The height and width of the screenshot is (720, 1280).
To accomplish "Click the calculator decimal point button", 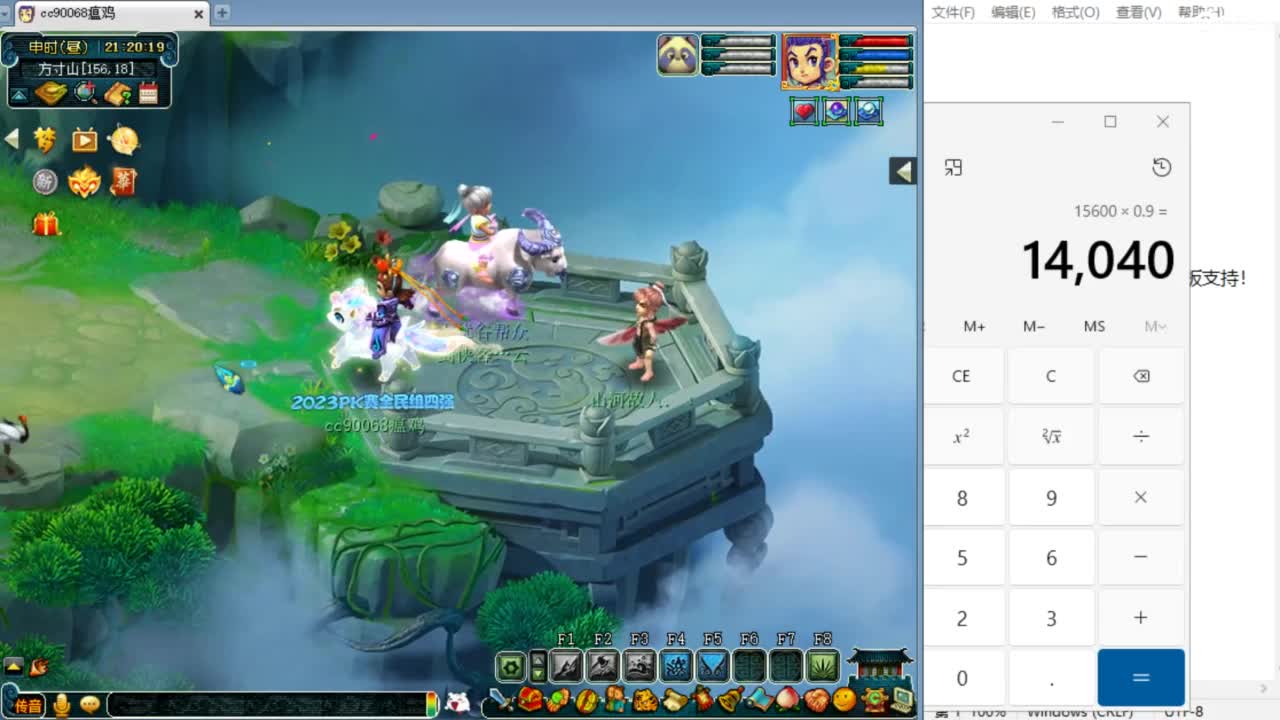I will (1050, 678).
